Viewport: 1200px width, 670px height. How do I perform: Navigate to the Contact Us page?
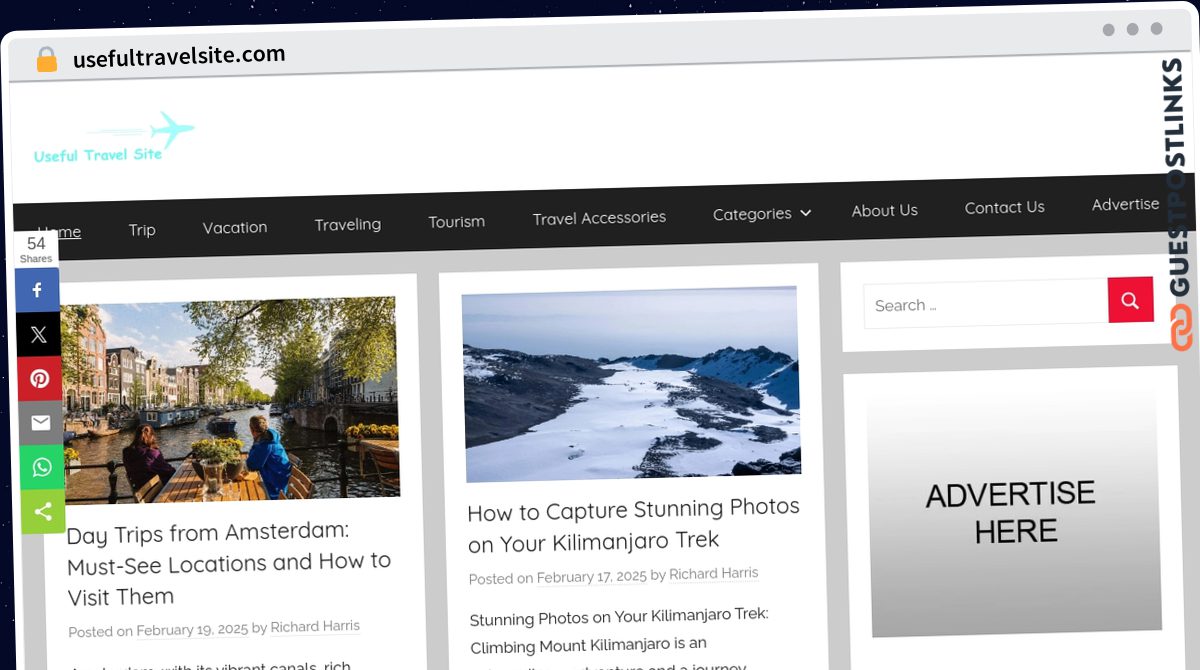pyautogui.click(x=1004, y=207)
